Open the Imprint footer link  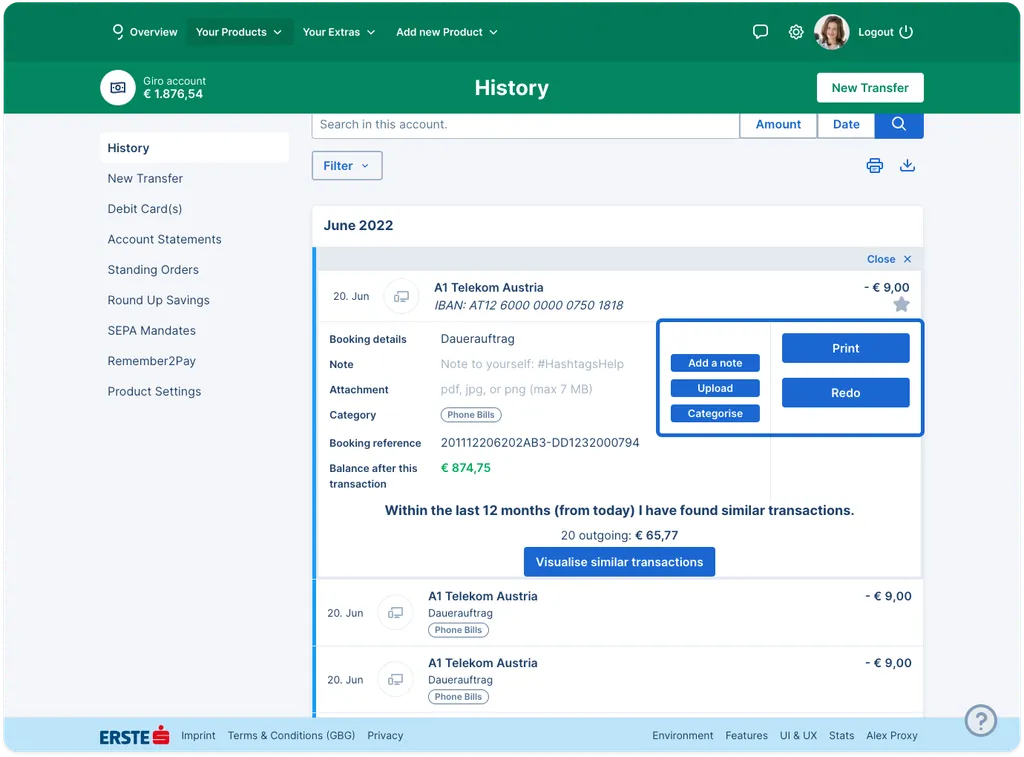[x=198, y=735]
